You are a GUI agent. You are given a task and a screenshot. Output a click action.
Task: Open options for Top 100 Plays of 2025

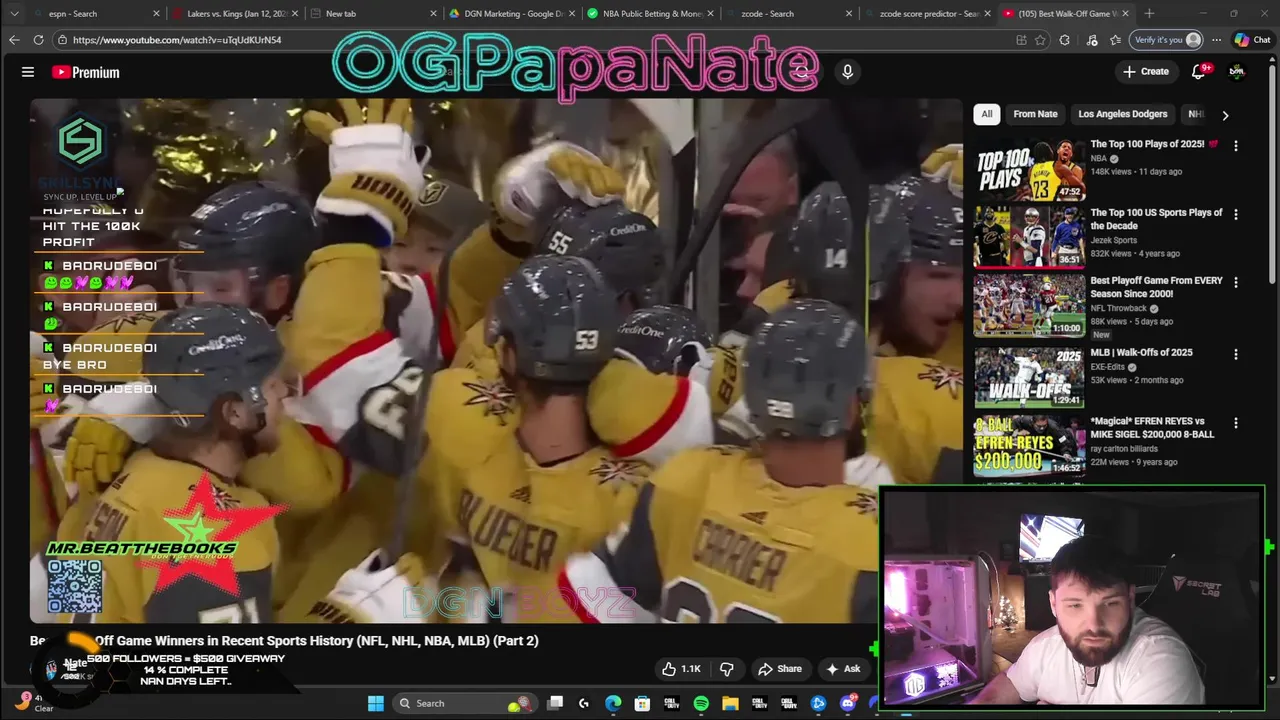point(1236,146)
